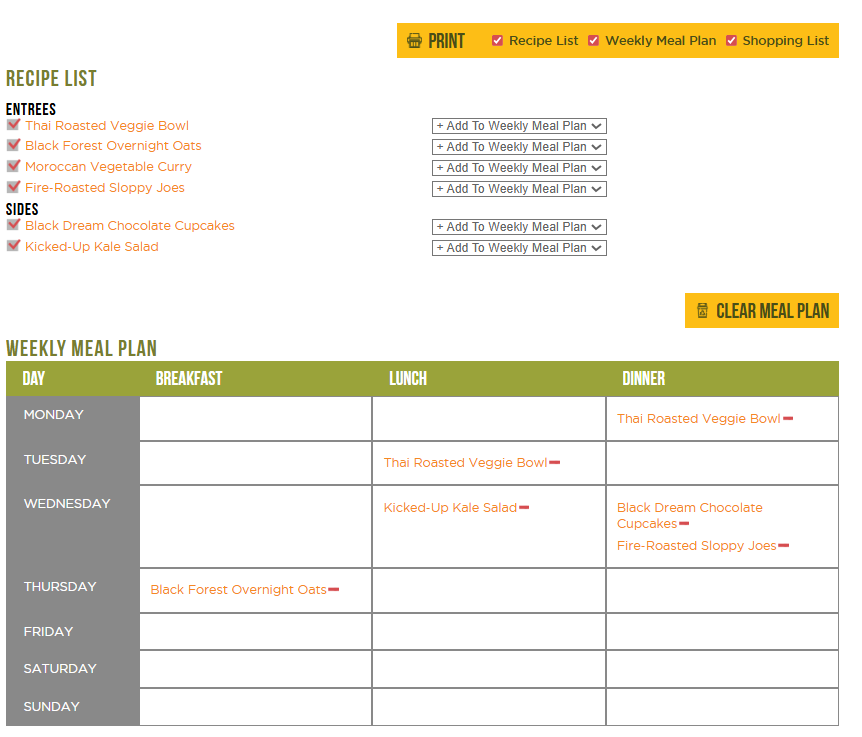Open the Fire-Roasted Sloppy Joes recipe link
862x737 pixels.
coord(105,188)
